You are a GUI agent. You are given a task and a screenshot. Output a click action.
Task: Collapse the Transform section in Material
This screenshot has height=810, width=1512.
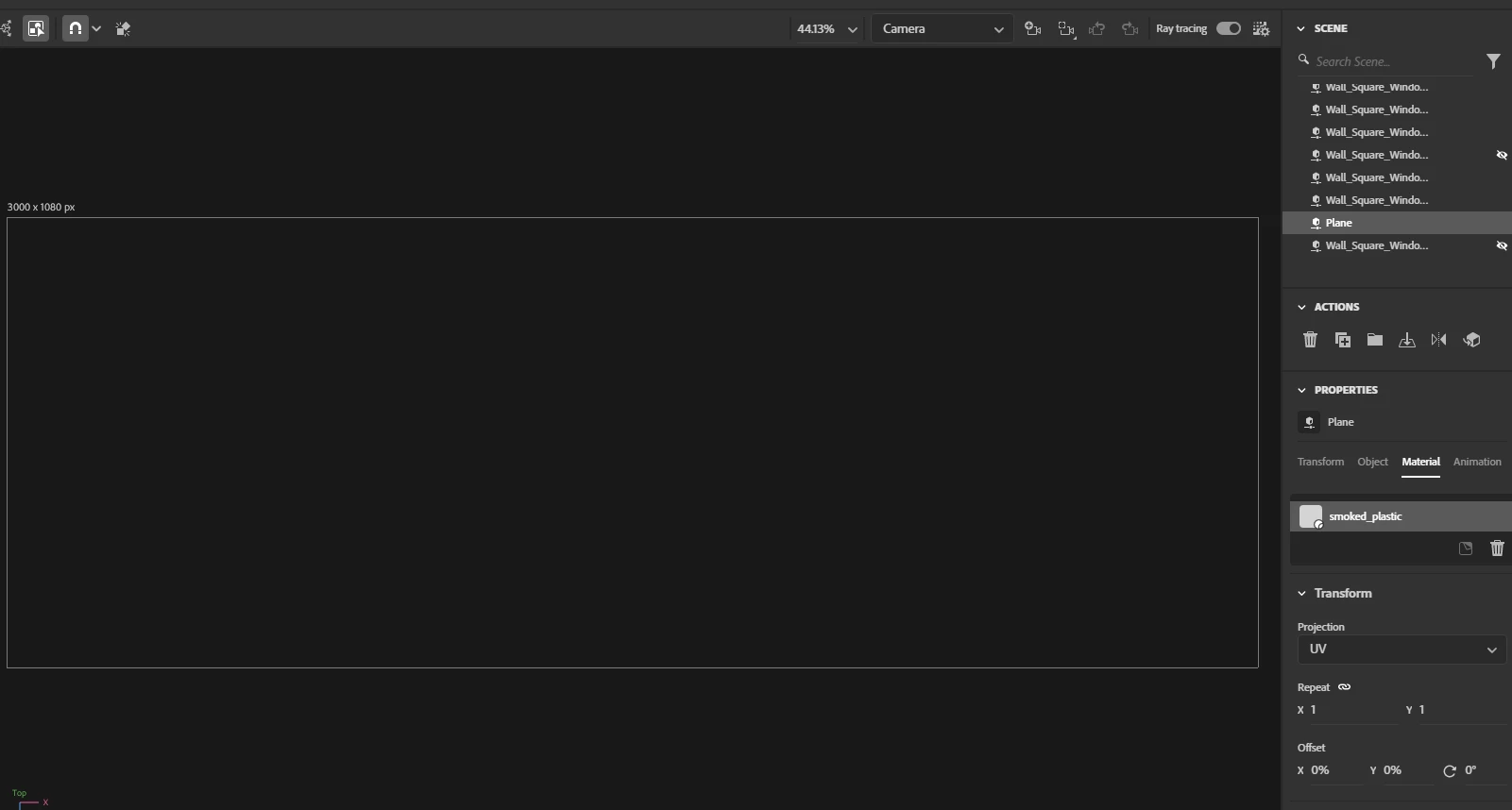click(x=1301, y=593)
